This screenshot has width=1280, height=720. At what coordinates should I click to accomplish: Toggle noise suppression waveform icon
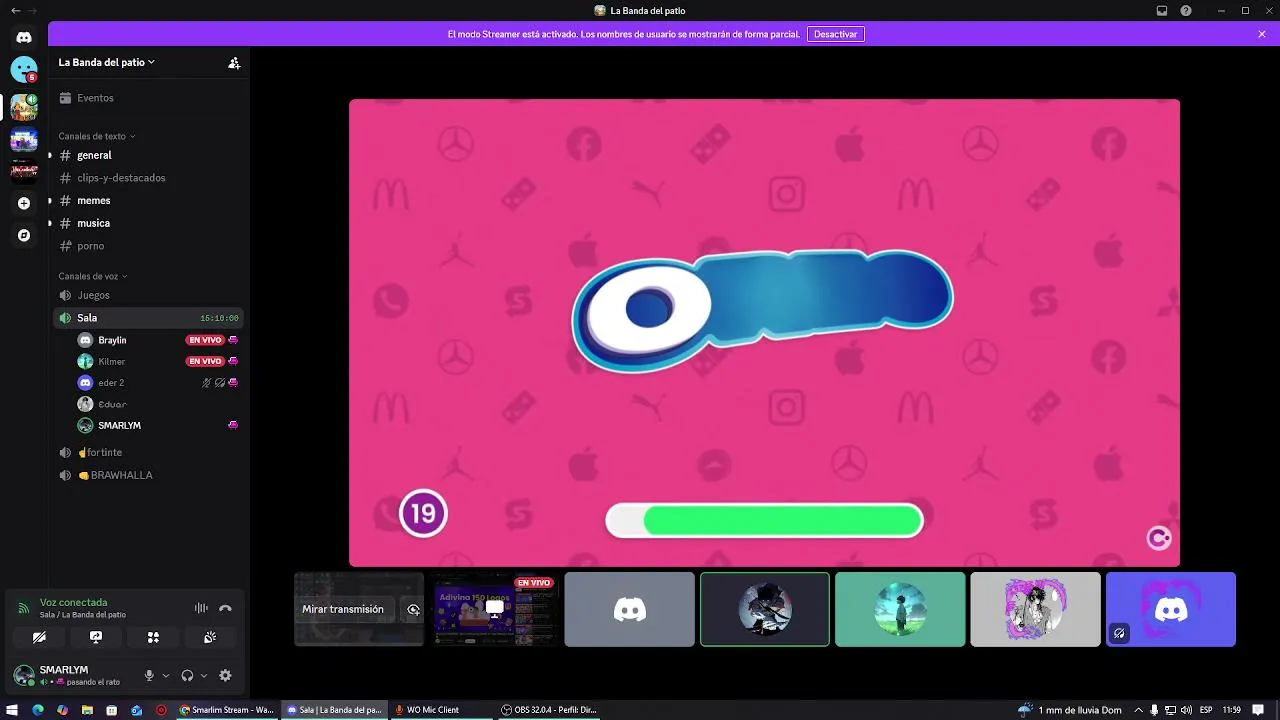point(201,608)
